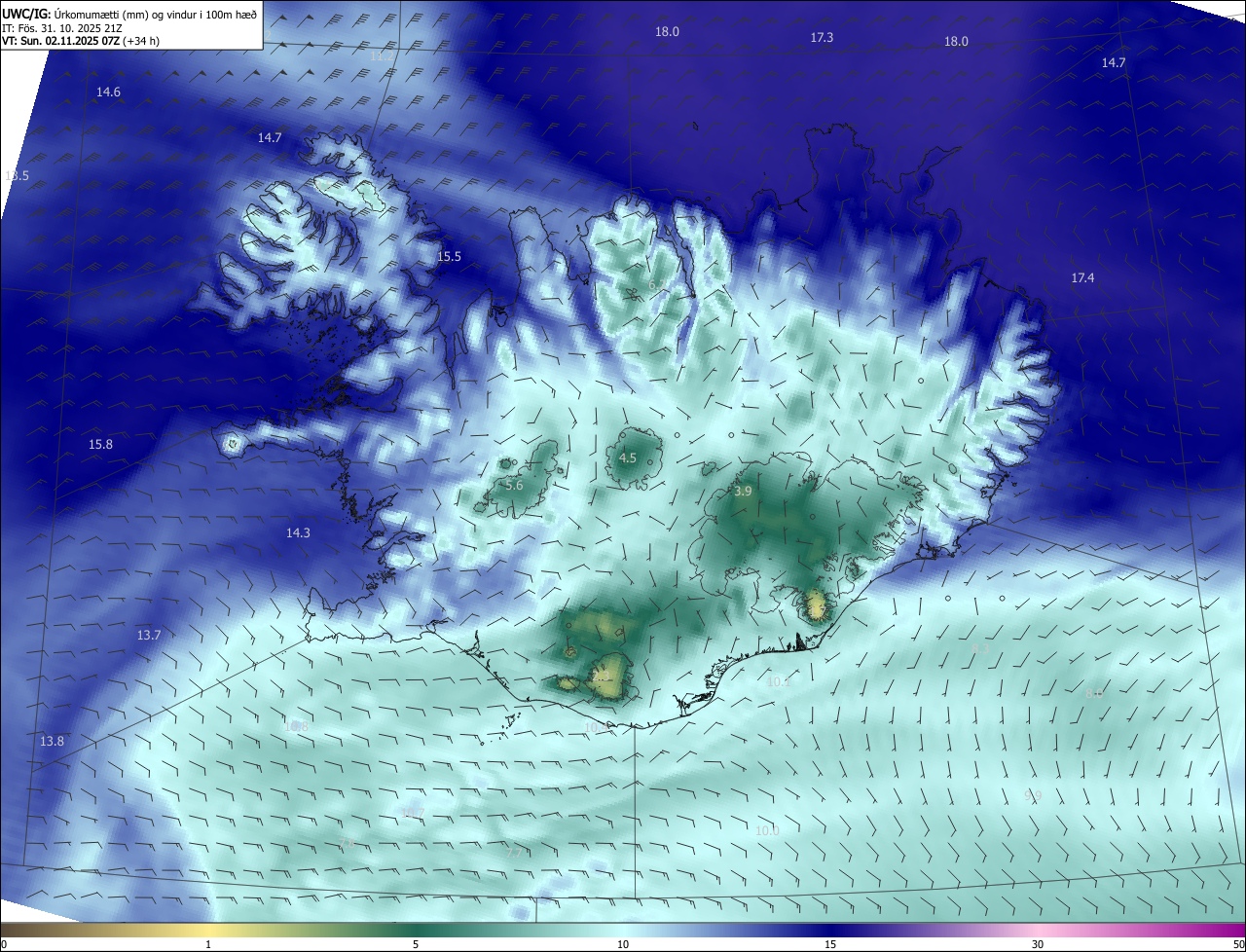Image resolution: width=1246 pixels, height=952 pixels.
Task: Click the '30' tick on the colour scale
Action: pos(1038,945)
